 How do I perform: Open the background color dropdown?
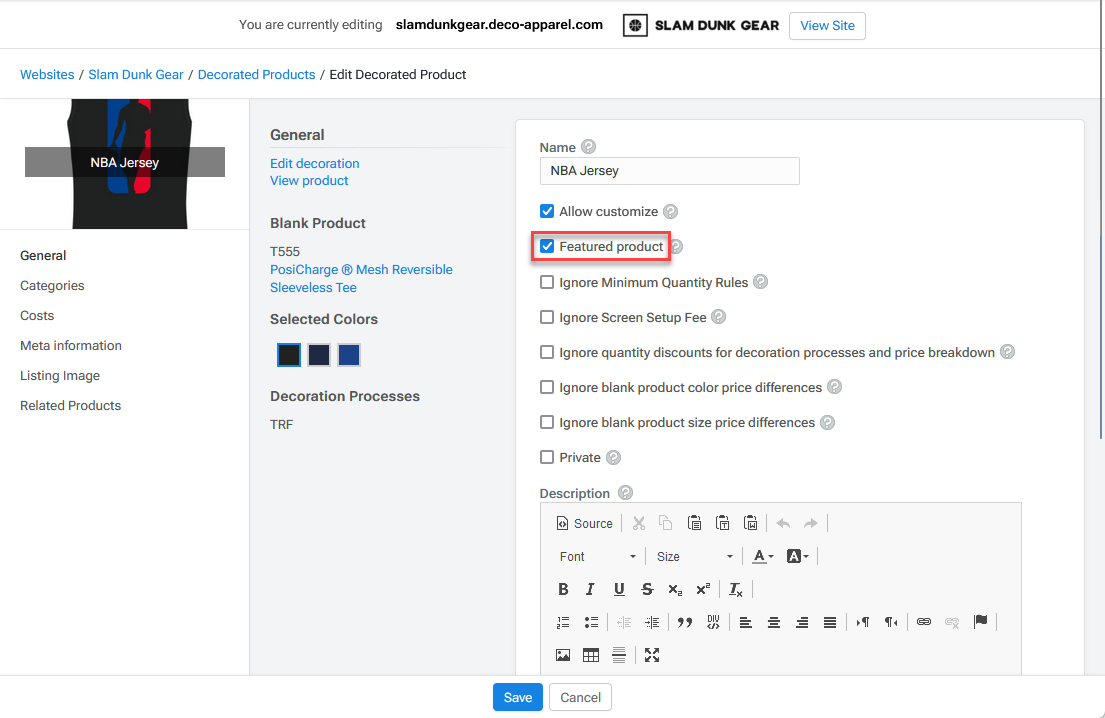click(x=798, y=557)
